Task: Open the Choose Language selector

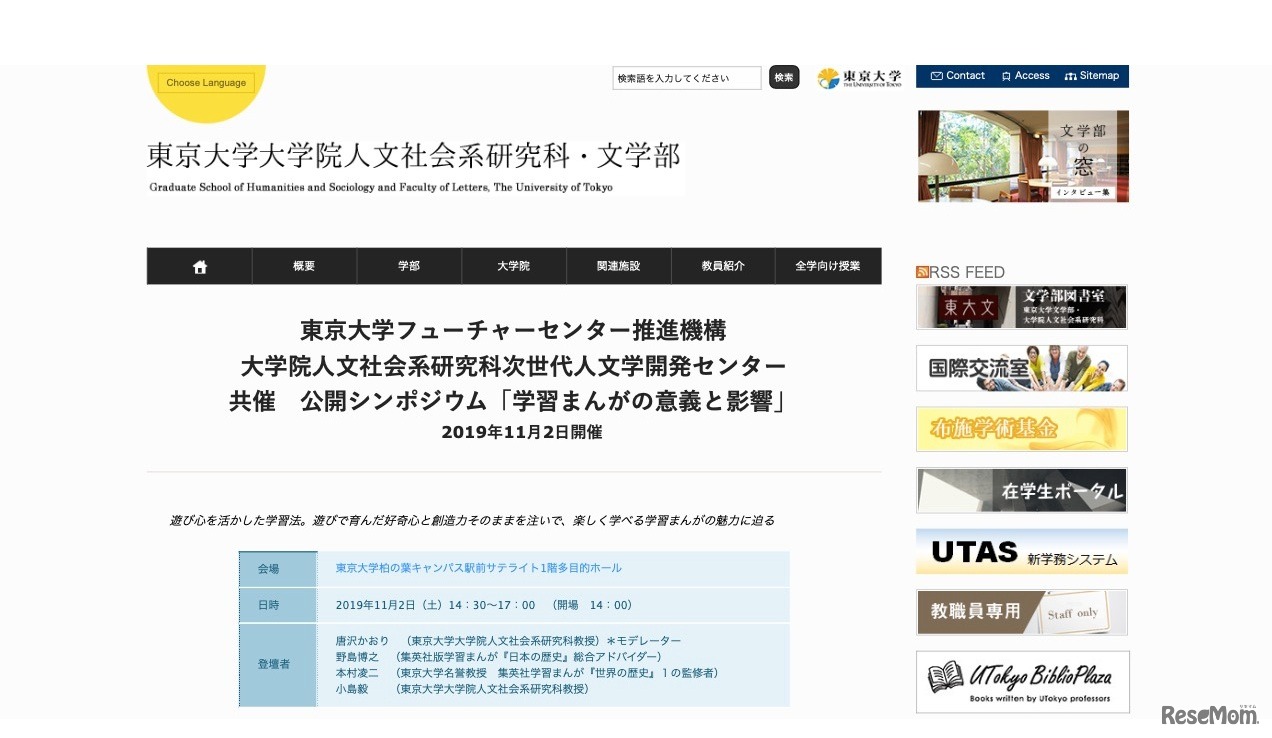Action: 205,82
